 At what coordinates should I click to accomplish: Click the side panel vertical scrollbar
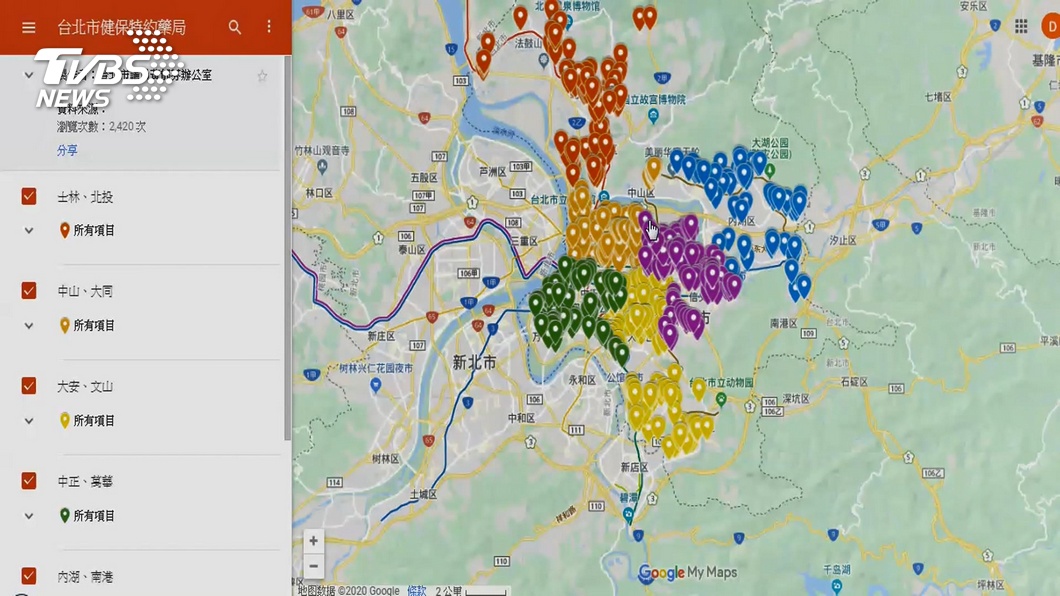287,247
